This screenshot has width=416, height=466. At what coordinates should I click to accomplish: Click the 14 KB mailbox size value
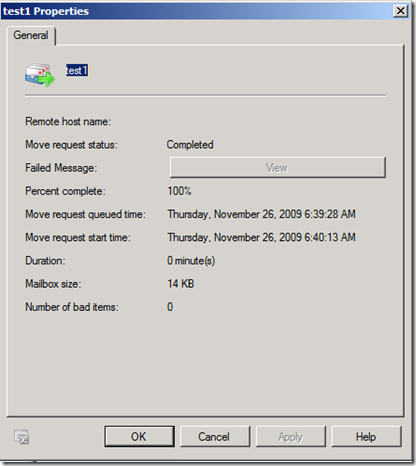click(x=181, y=284)
